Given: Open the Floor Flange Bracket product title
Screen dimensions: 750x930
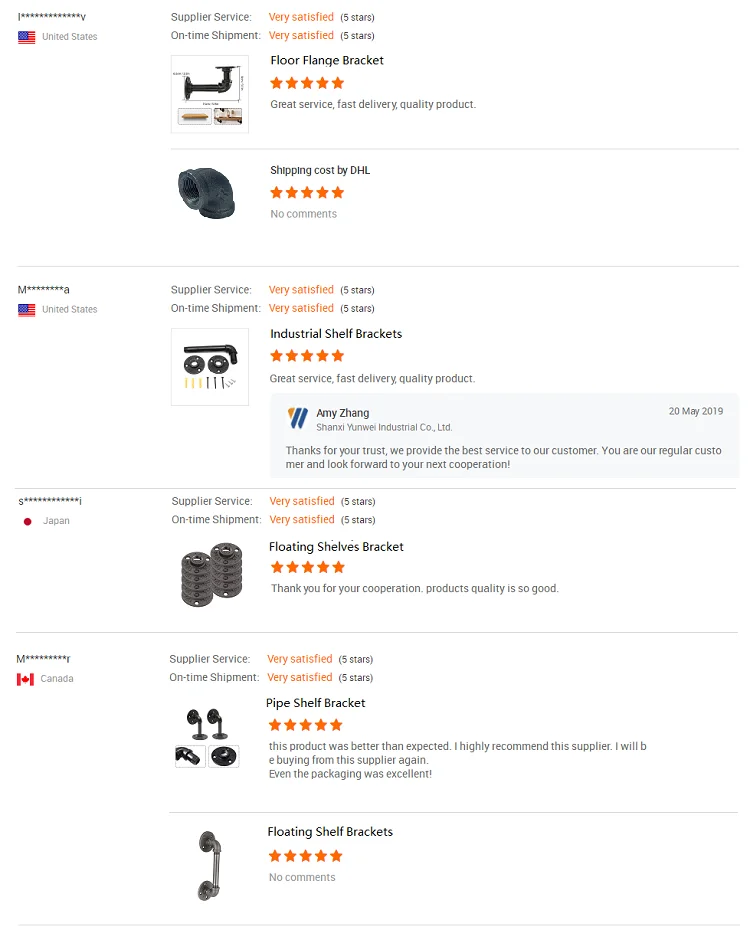Looking at the screenshot, I should (327, 60).
